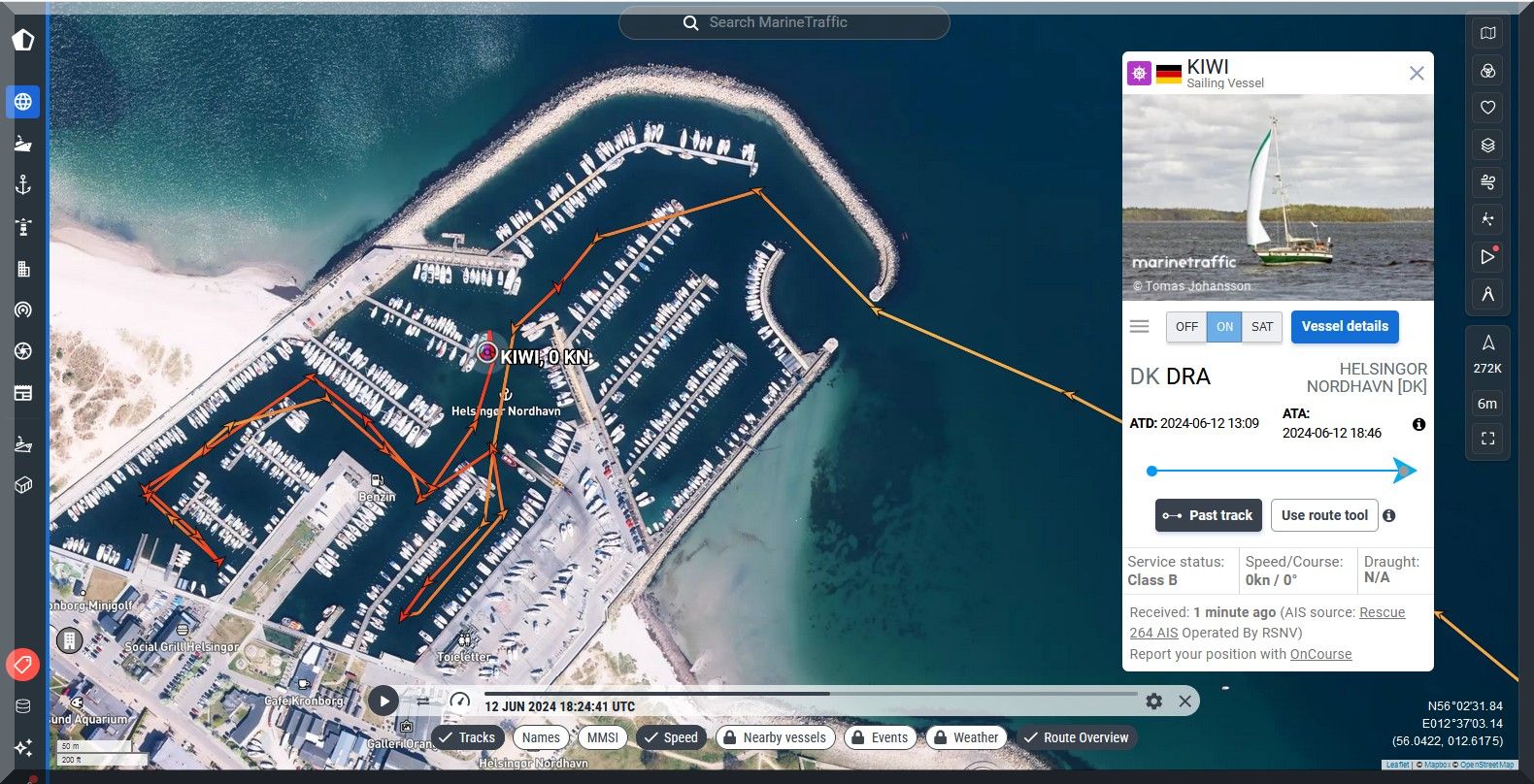The height and width of the screenshot is (784, 1534).
Task: Click the lighthouse icon in left sidebar
Action: click(23, 227)
